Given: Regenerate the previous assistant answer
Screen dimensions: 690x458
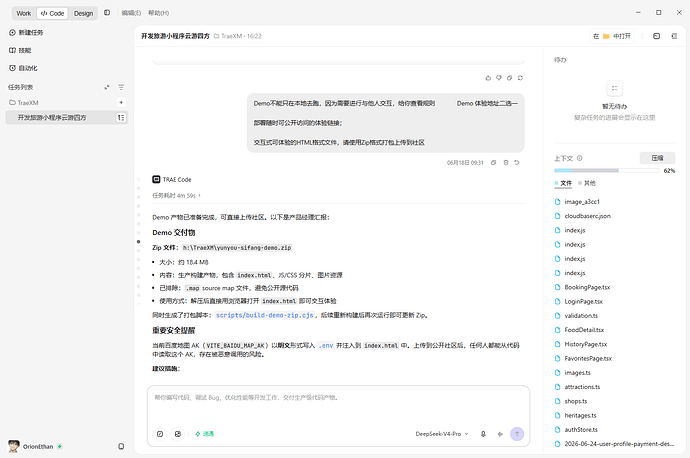Looking at the screenshot, I should pyautogui.click(x=520, y=78).
